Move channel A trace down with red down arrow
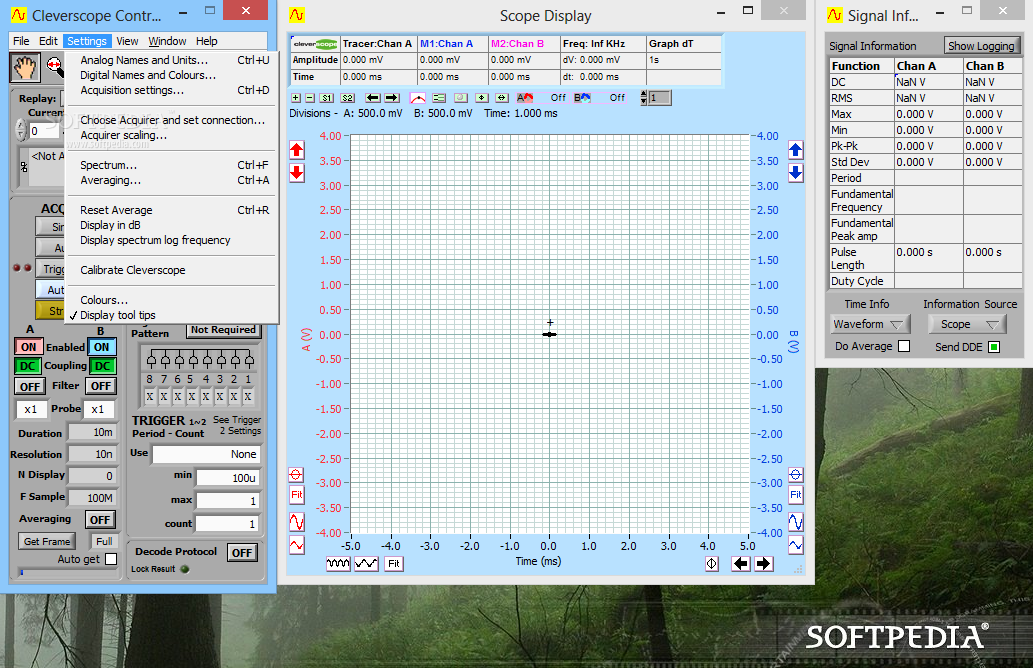The height and width of the screenshot is (668, 1033). click(296, 173)
